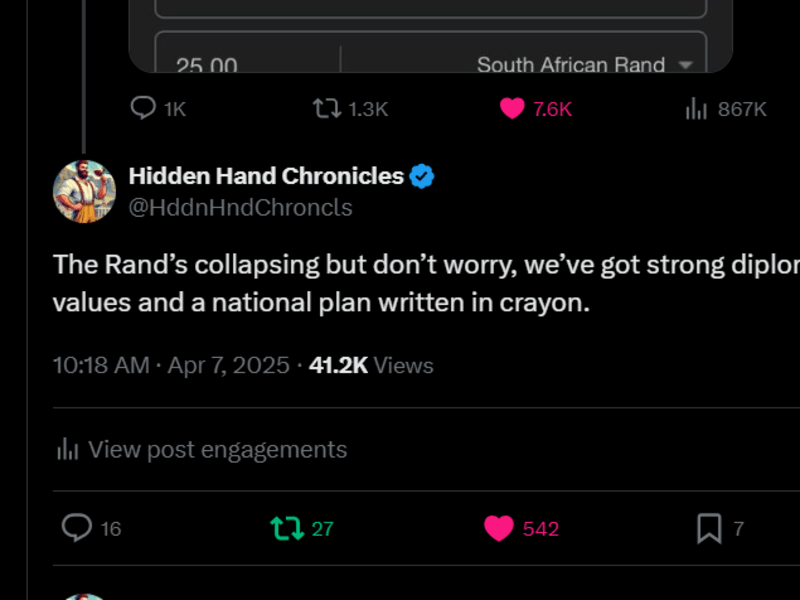Click the bar chart icon beside View post engagements
The width and height of the screenshot is (800, 600).
coord(67,449)
